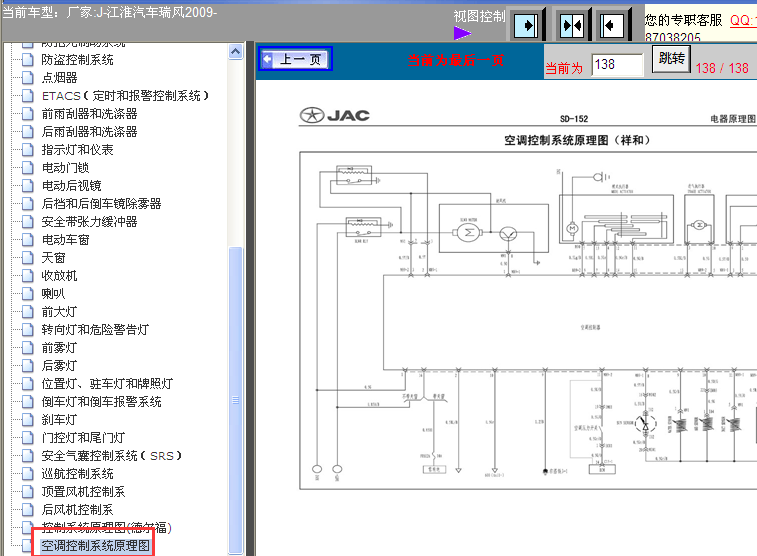Click document icon beside 前雾灯
This screenshot has width=757, height=556.
click(x=28, y=348)
